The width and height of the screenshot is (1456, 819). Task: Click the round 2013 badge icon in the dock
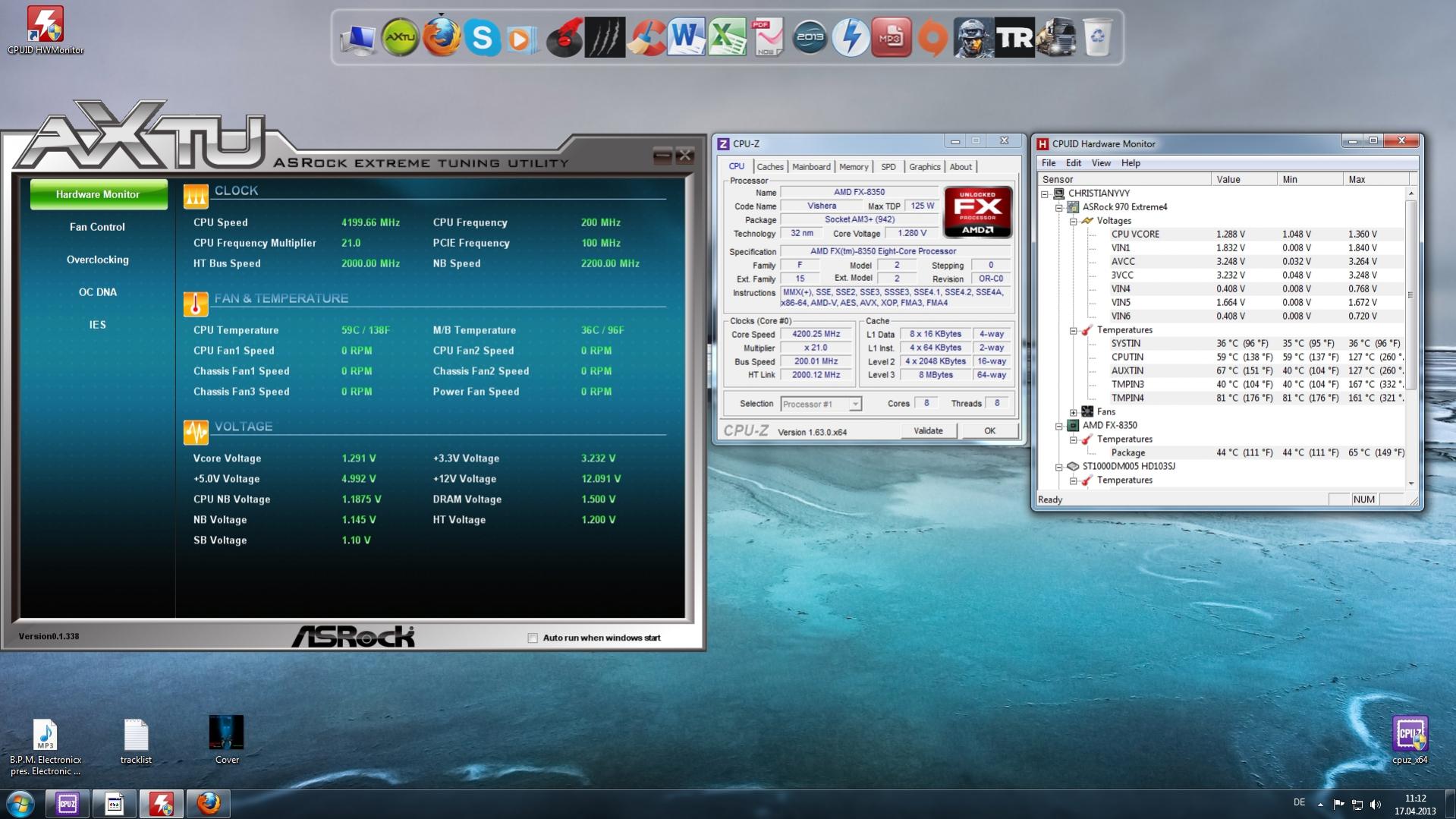(810, 37)
